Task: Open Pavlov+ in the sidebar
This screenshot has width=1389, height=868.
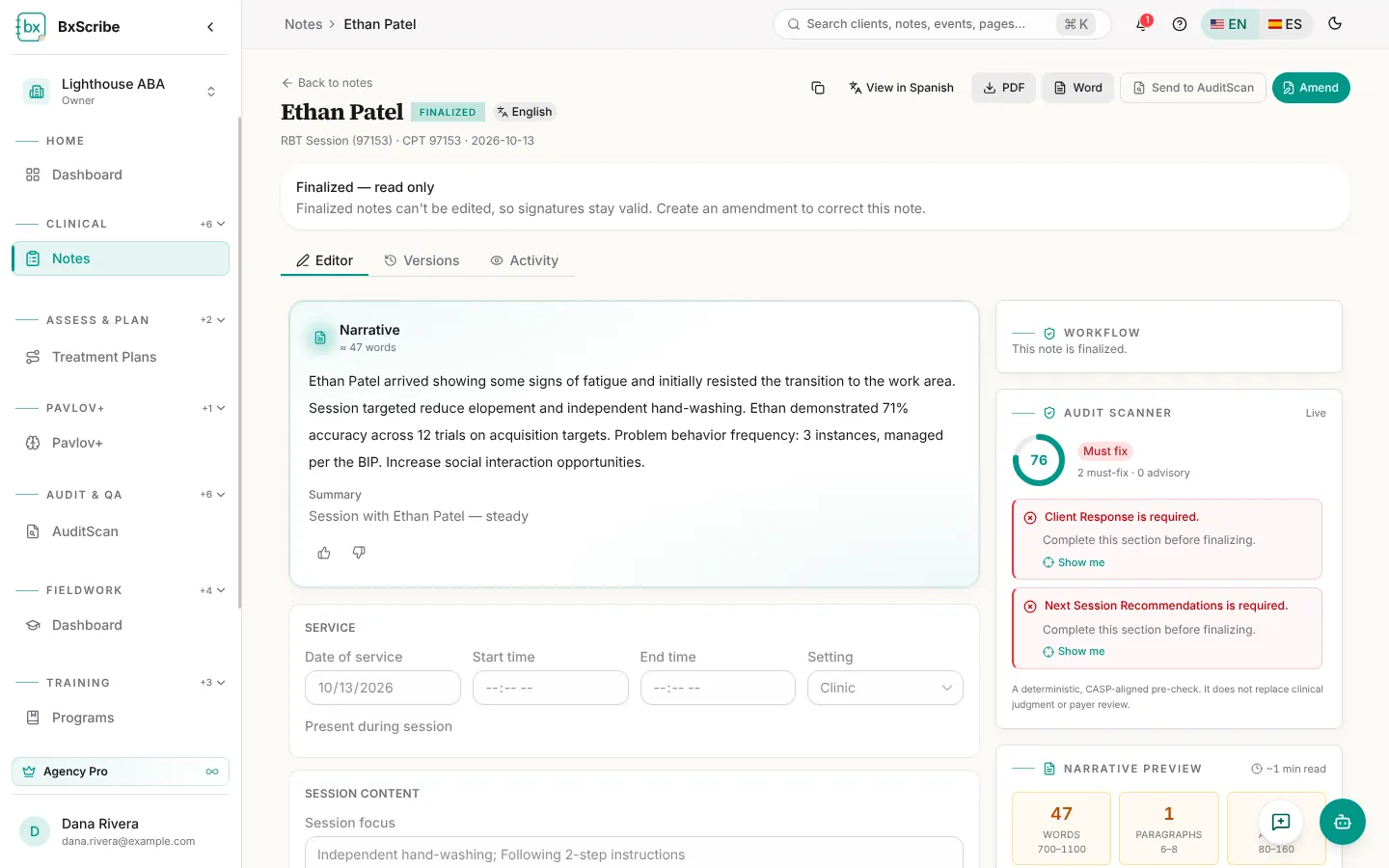Action: pyautogui.click(x=121, y=443)
